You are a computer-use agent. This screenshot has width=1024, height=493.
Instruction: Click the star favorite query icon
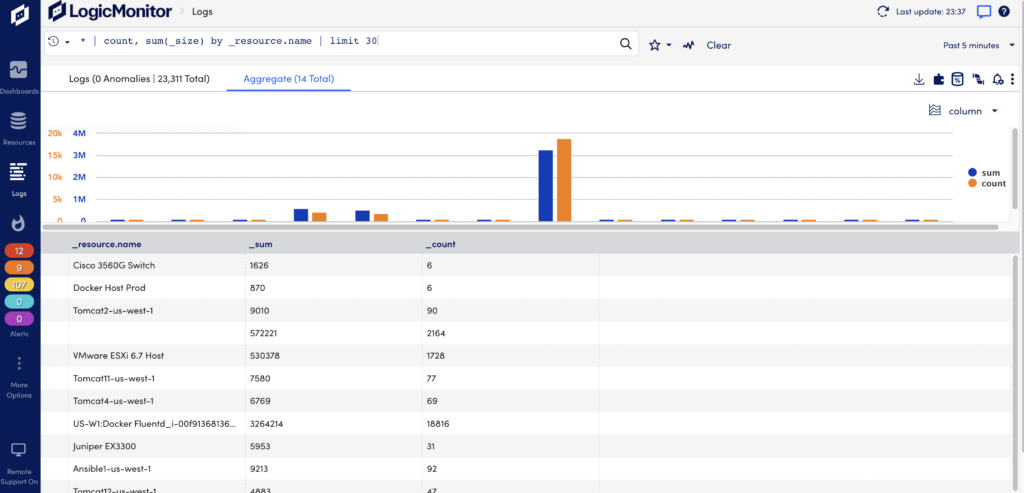(654, 45)
